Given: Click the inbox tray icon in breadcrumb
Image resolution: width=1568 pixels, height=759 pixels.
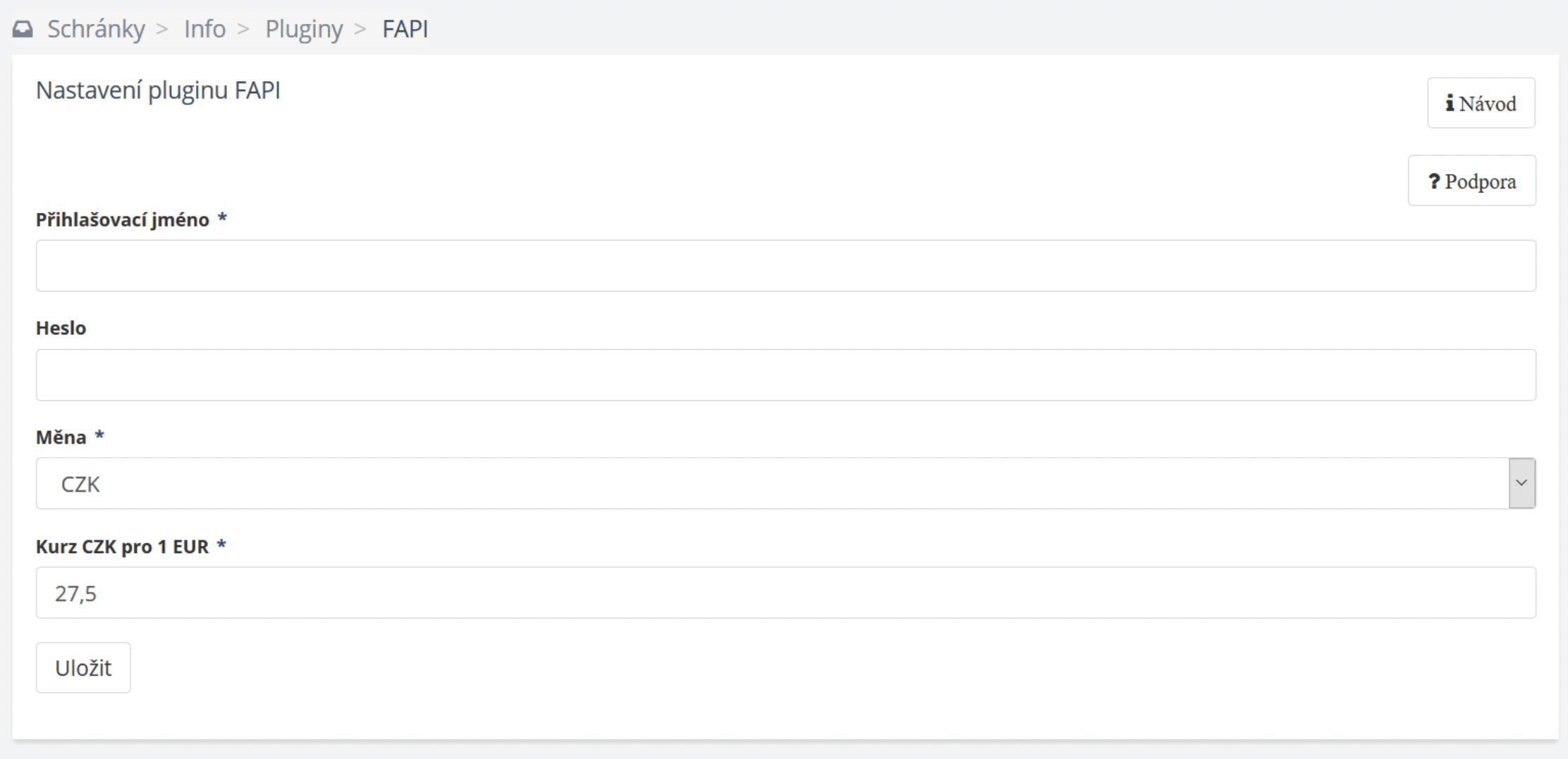Looking at the screenshot, I should pyautogui.click(x=23, y=29).
